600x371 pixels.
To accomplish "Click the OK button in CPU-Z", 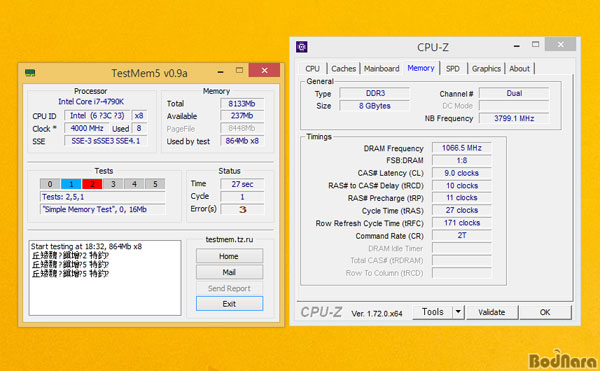I will pos(545,312).
